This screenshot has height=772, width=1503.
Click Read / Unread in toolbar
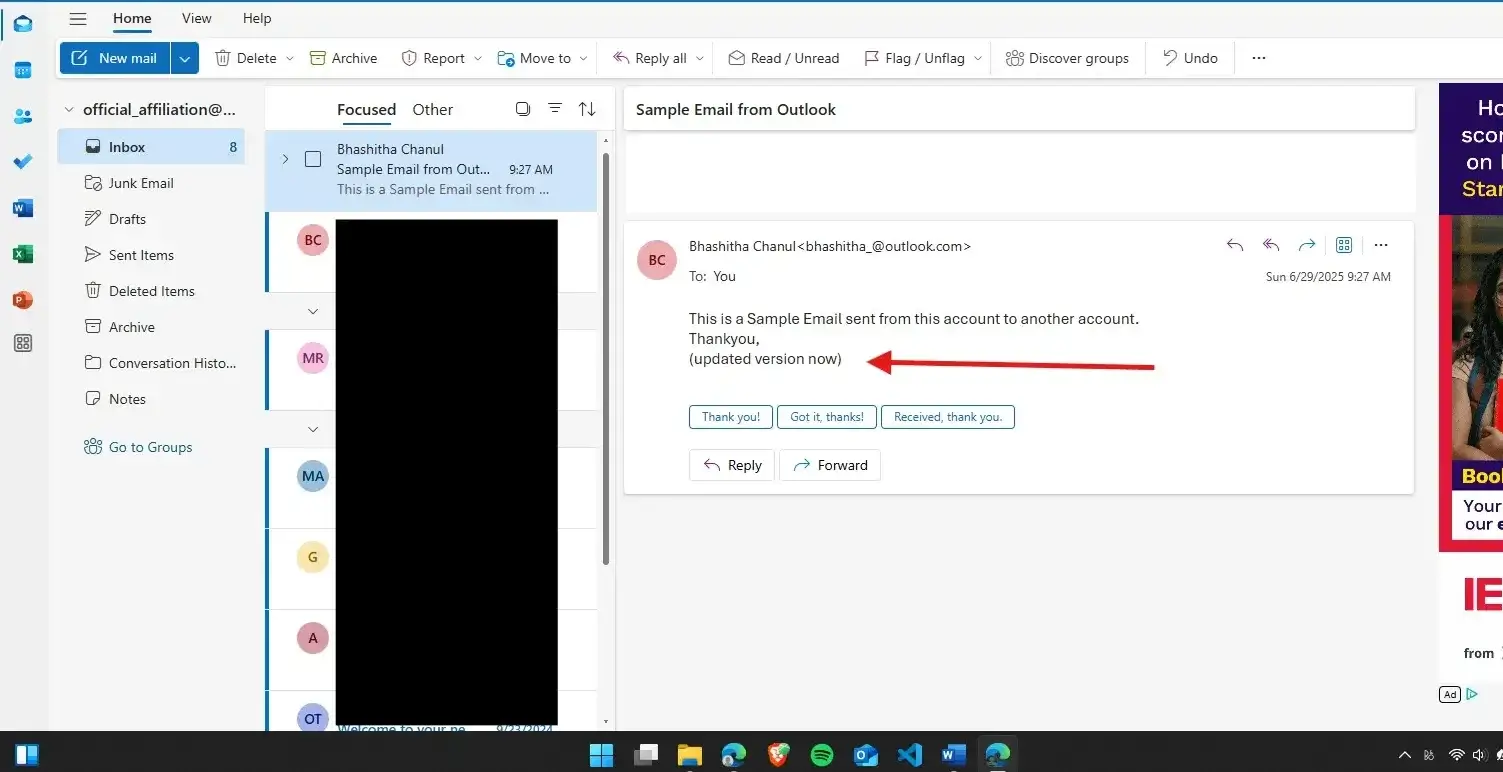pos(784,58)
